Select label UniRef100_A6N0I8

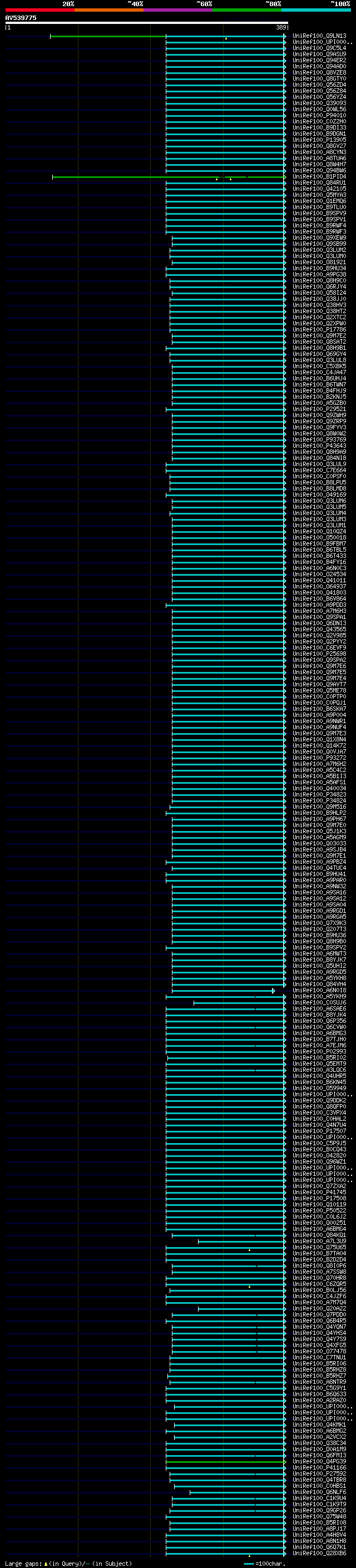[x=319, y=990]
